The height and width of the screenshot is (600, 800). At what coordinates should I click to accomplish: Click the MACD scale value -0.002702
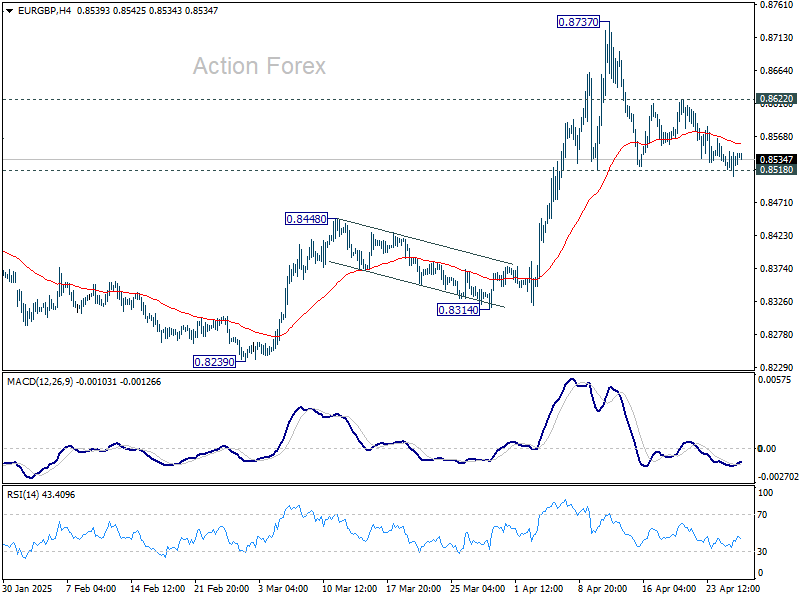point(778,477)
